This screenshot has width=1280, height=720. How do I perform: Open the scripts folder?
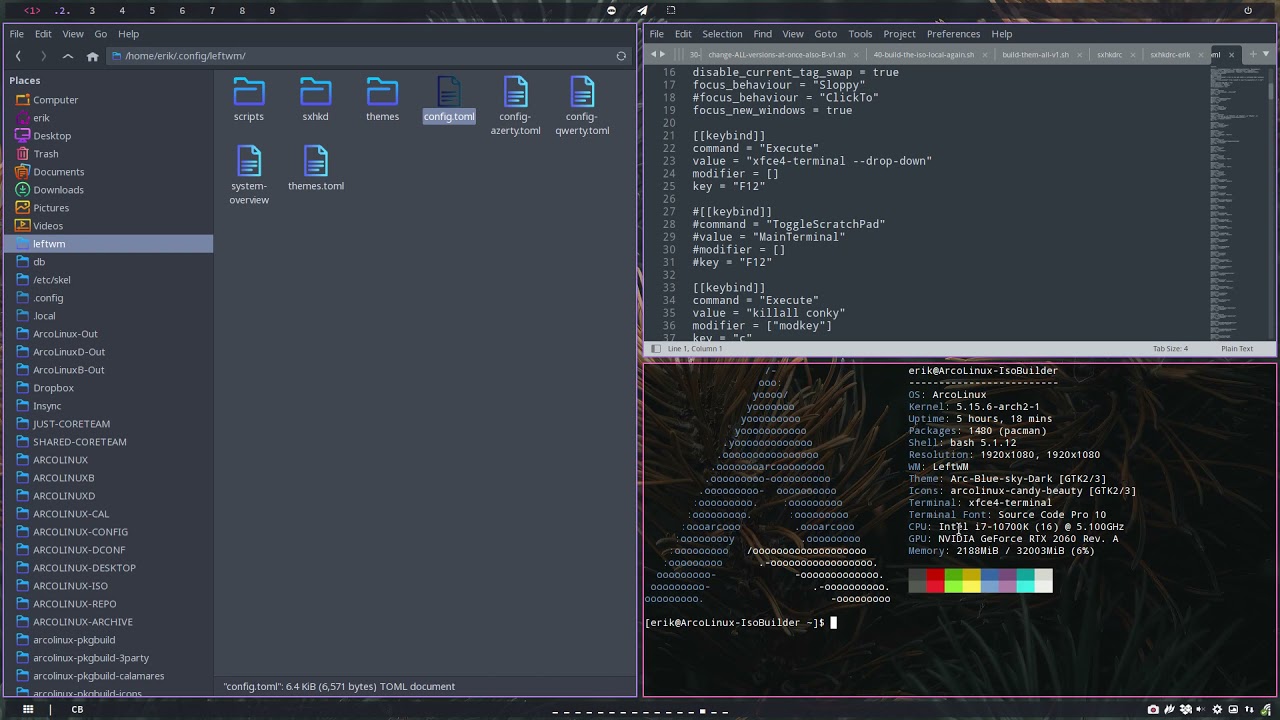249,99
